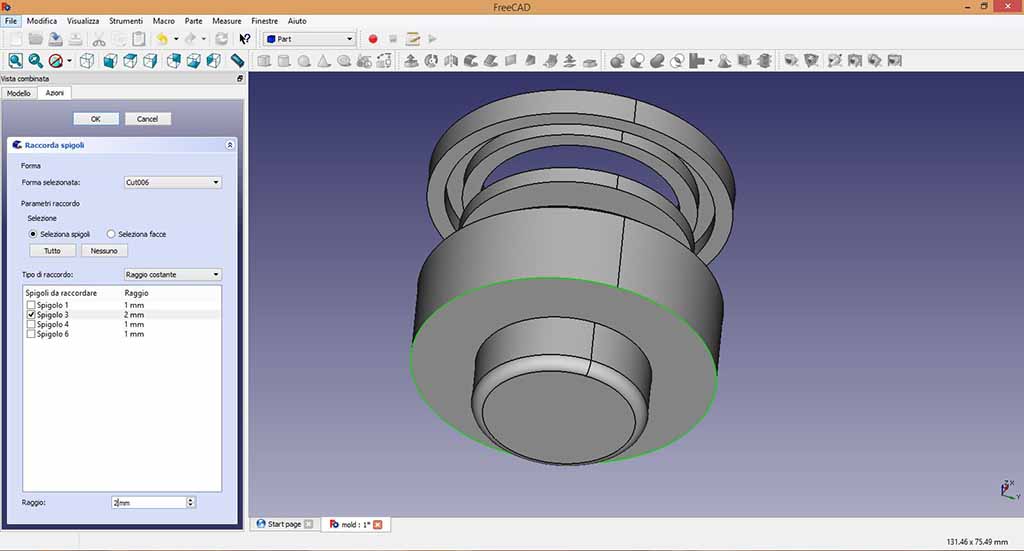Screen dimensions: 1024x551
Task: Switch to Top view cube icon
Action: point(131,61)
